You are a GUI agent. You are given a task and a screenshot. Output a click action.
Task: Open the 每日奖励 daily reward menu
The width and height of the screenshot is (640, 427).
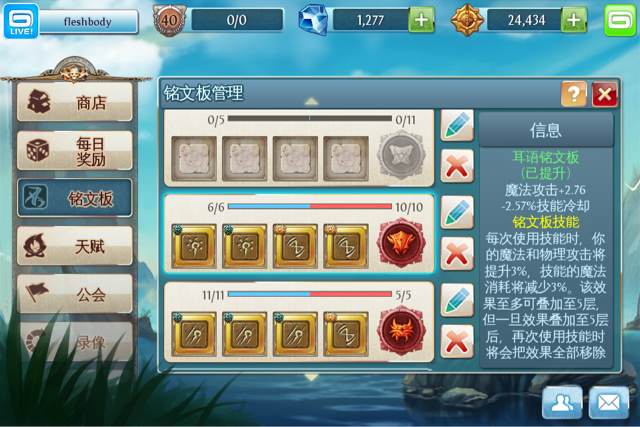click(75, 151)
